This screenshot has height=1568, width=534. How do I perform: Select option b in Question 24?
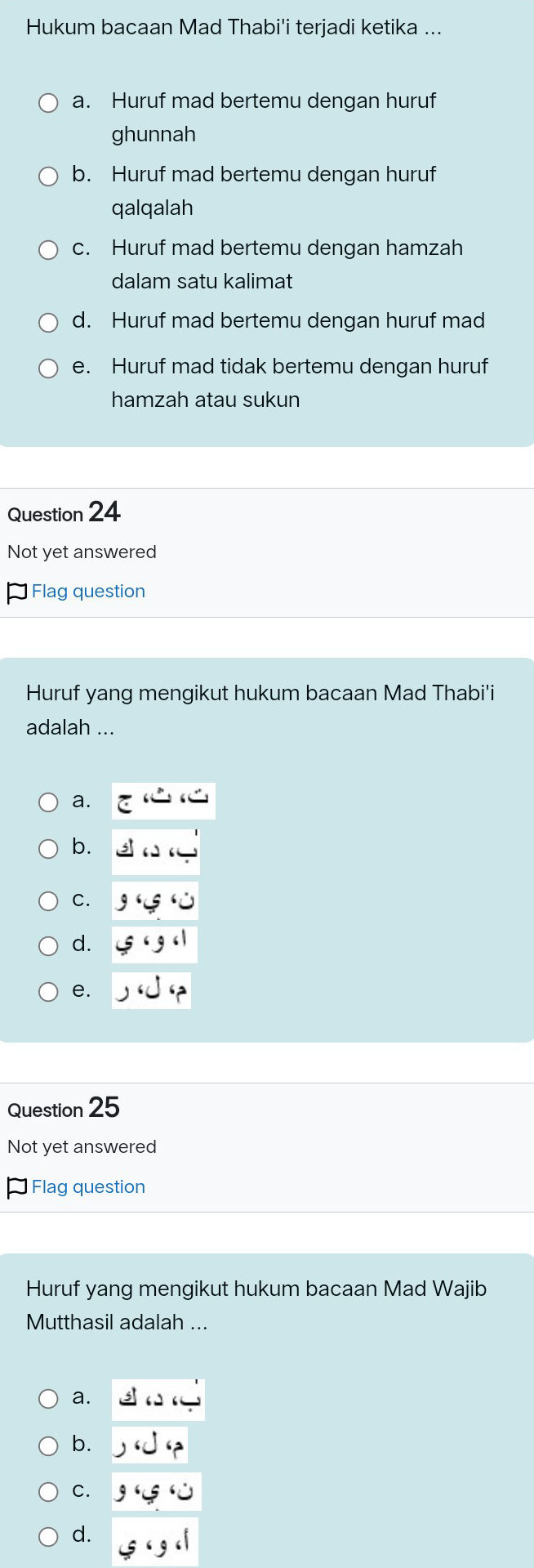48,849
